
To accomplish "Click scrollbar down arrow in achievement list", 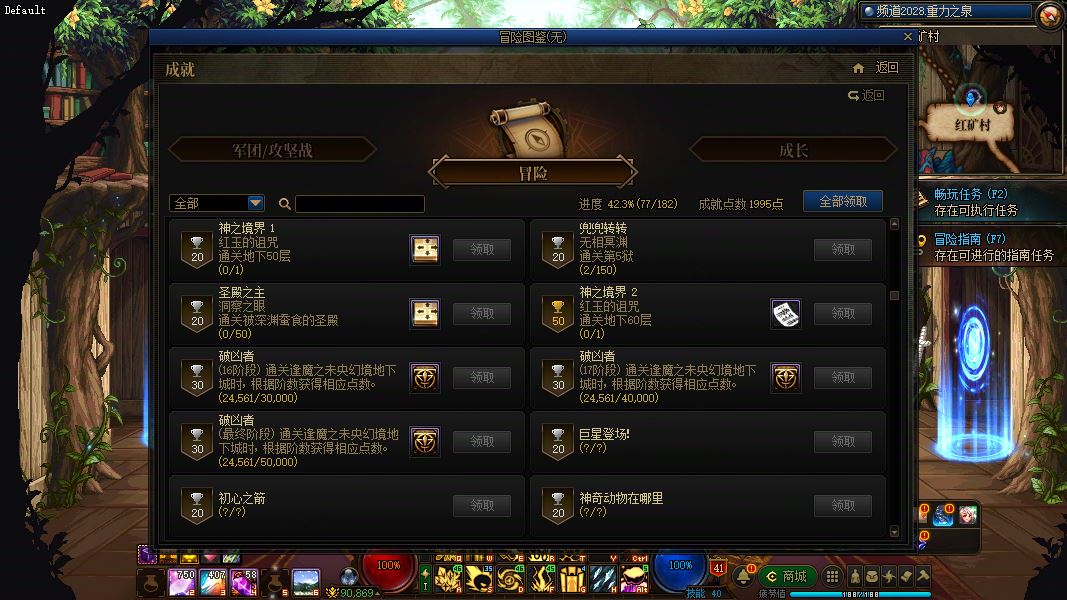I will 894,531.
